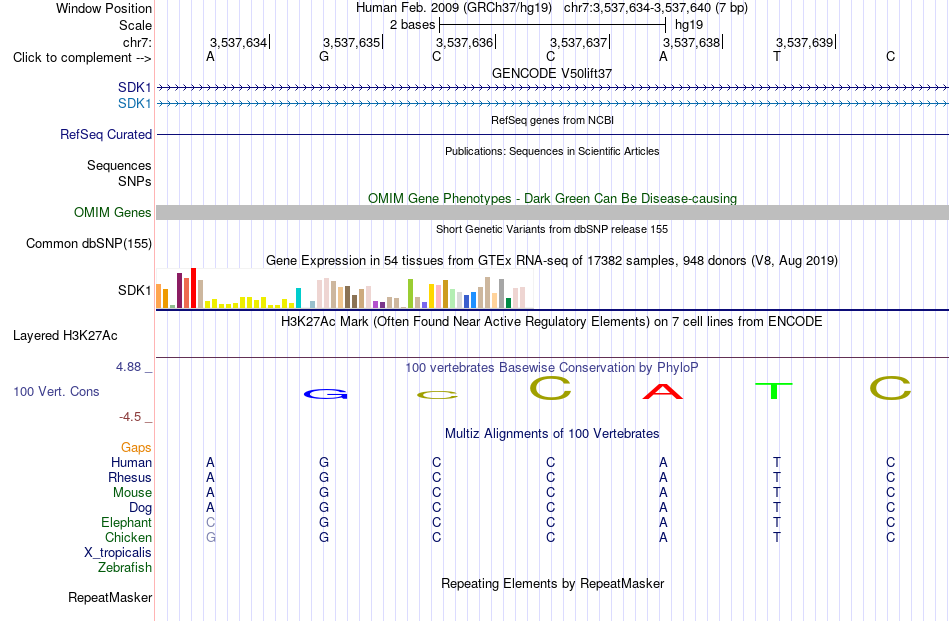Open the 100 Vert. Cons track label
The width and height of the screenshot is (950, 621).
point(56,391)
